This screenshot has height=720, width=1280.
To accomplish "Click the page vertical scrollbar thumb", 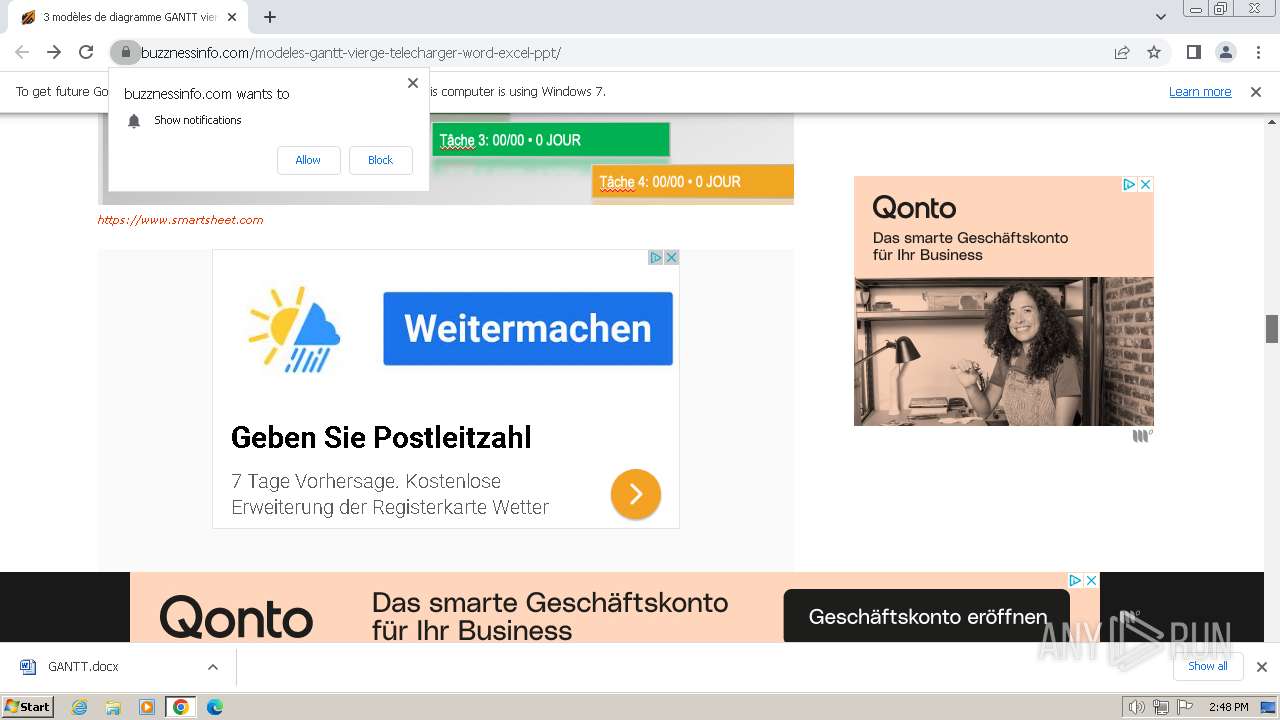I will click(1272, 328).
